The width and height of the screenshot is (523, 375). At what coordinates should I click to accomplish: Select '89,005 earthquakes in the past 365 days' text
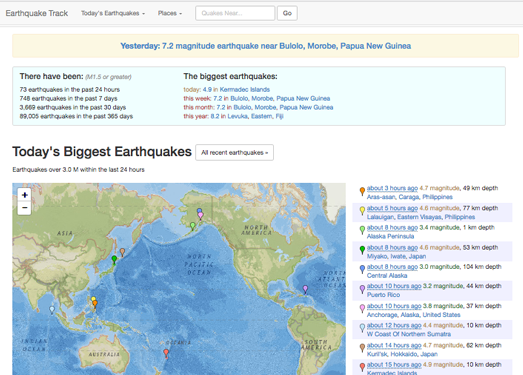click(x=76, y=116)
